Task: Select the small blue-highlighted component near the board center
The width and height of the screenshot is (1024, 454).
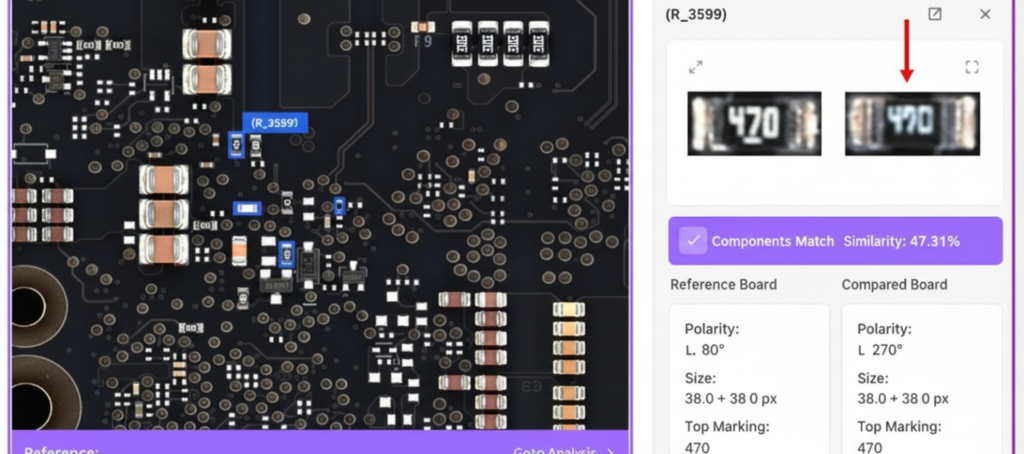Action: [339, 206]
